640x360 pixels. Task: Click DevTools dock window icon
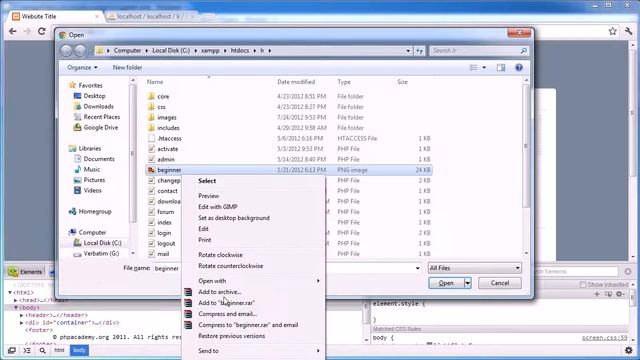12,351
